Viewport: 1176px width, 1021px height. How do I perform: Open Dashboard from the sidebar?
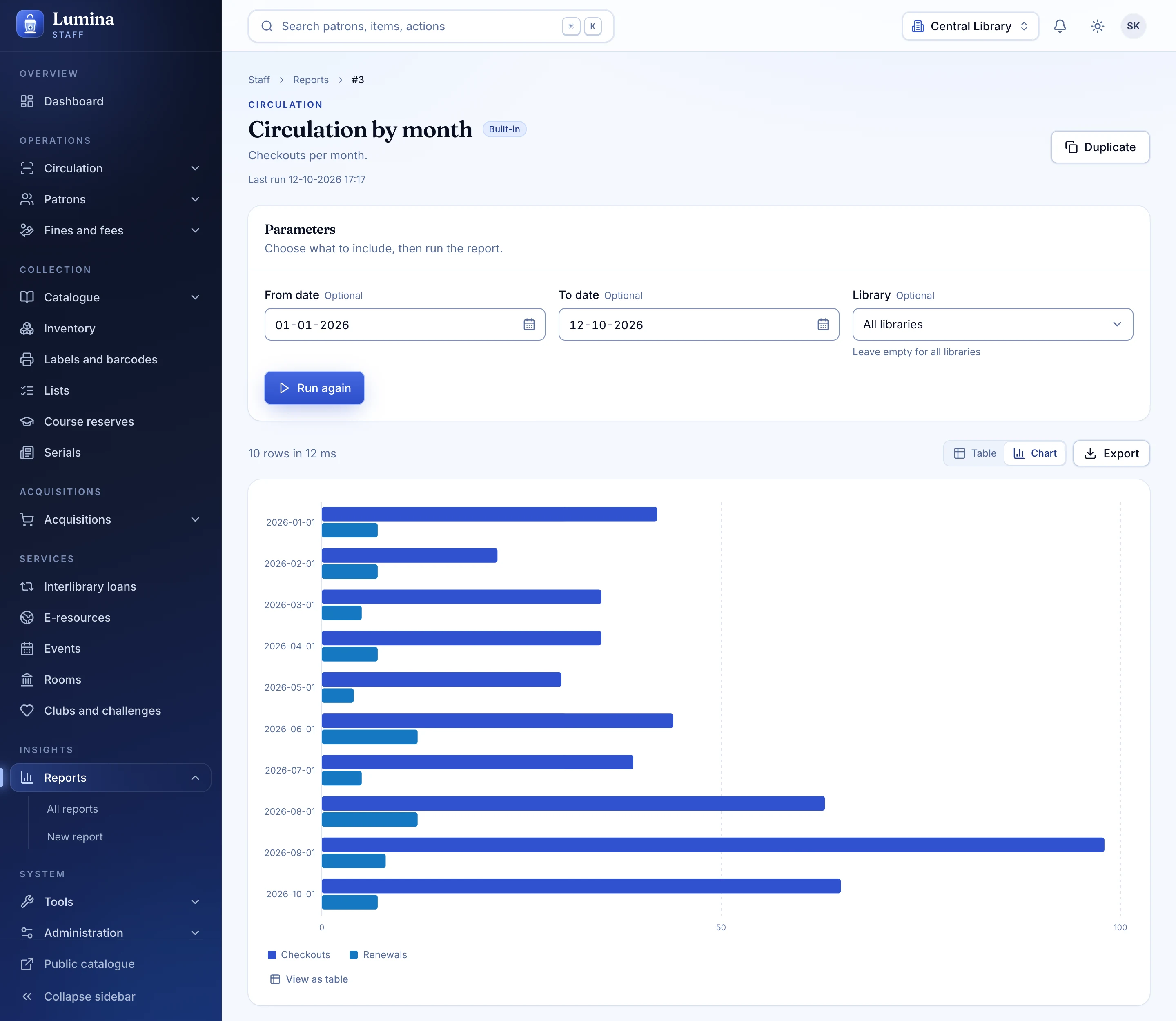111,101
